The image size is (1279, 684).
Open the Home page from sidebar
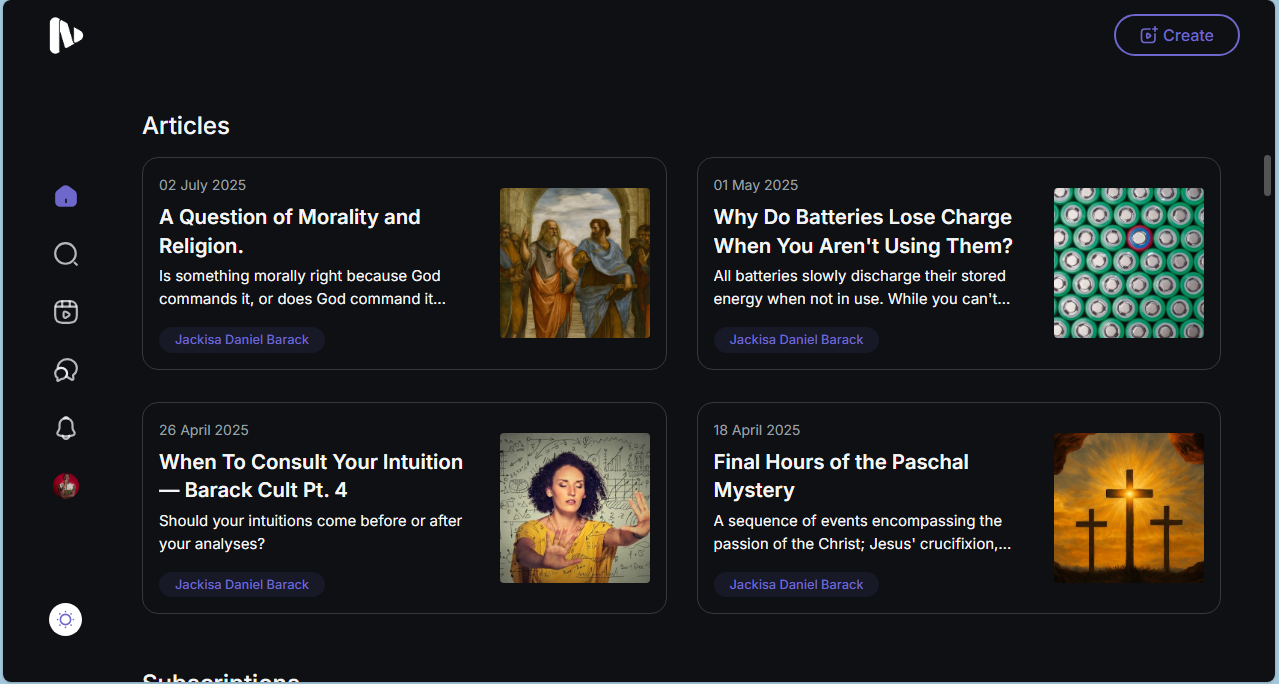66,196
